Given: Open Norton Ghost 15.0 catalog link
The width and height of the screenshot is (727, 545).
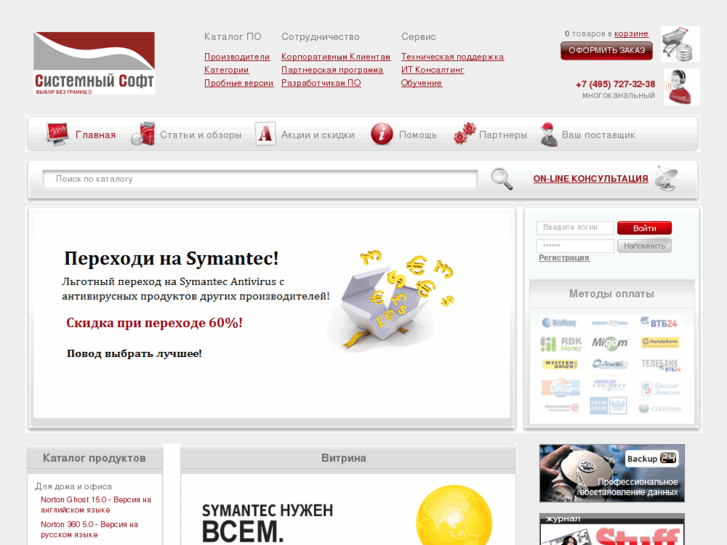Looking at the screenshot, I should coord(96,505).
